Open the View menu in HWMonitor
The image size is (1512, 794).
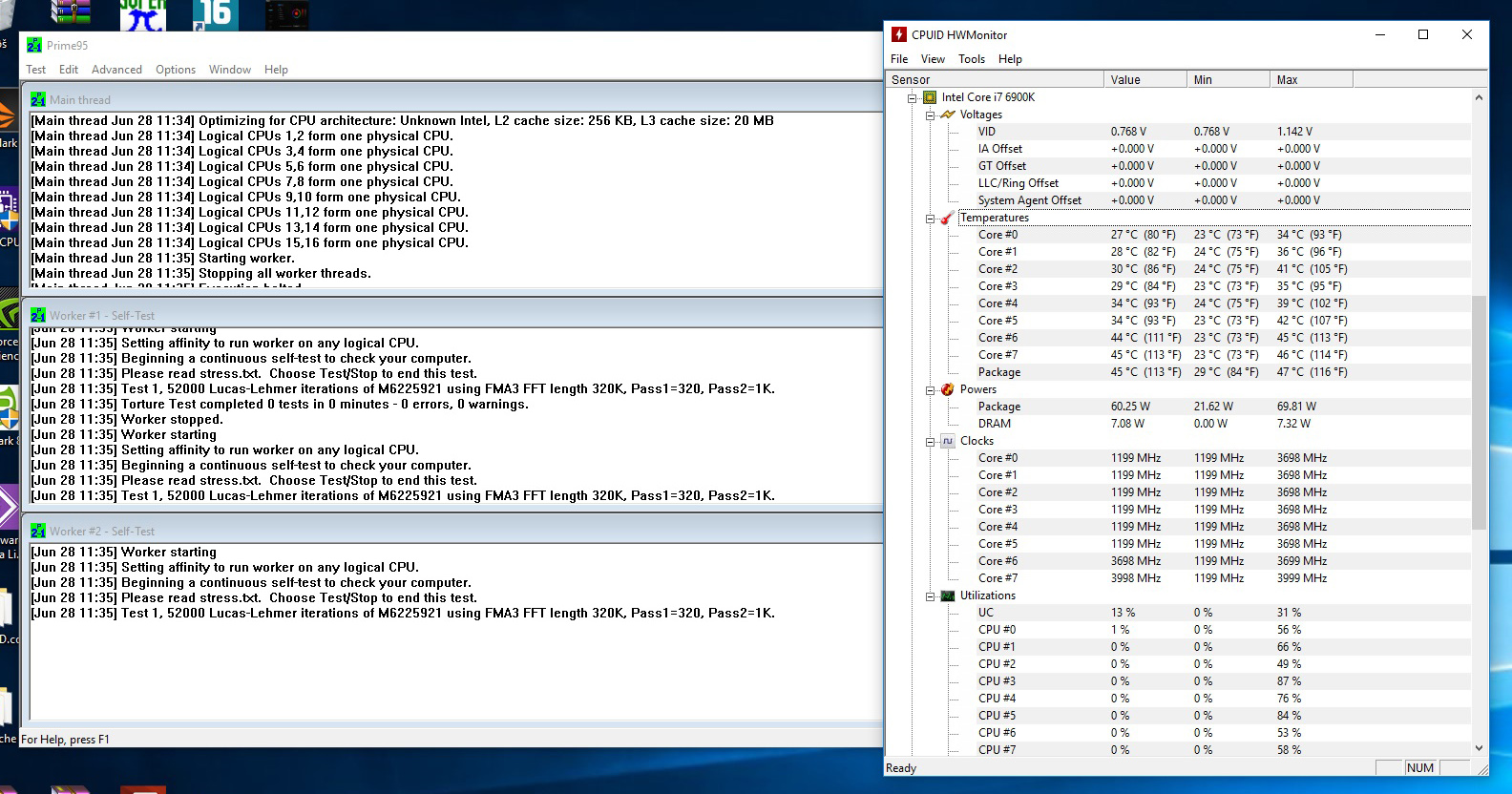[x=933, y=59]
